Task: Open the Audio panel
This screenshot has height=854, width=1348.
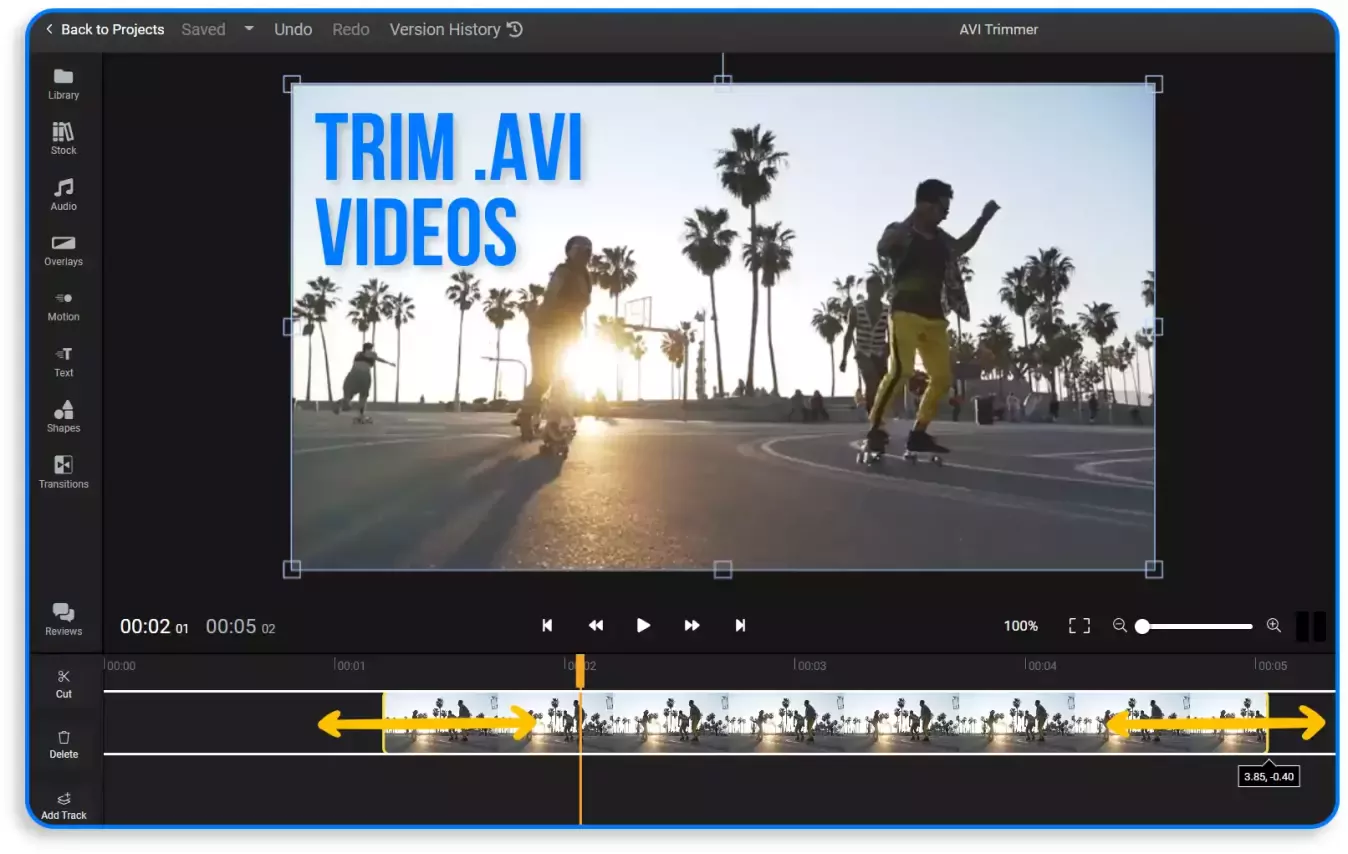Action: tap(63, 195)
